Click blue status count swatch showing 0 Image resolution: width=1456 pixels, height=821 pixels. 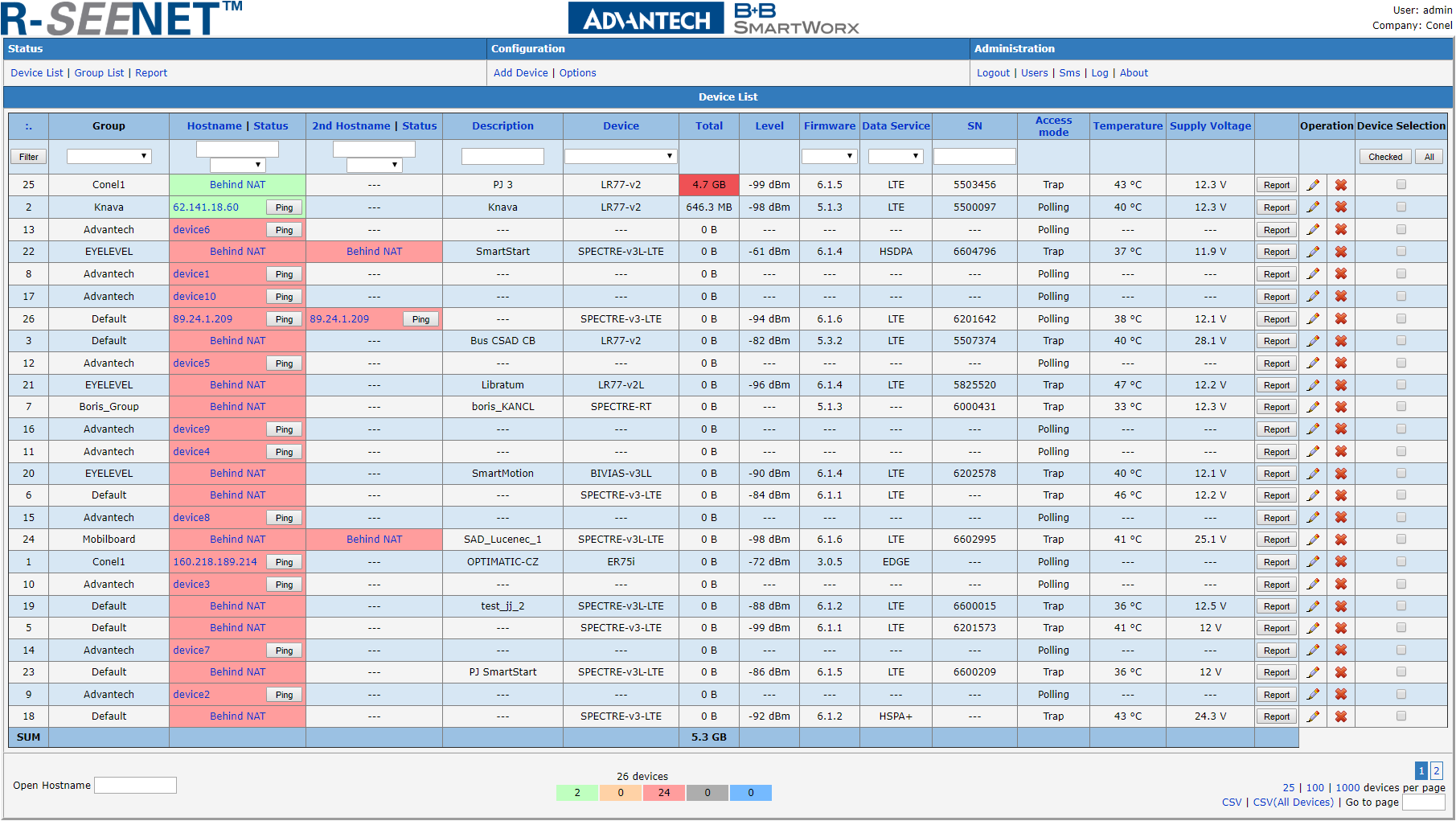pyautogui.click(x=751, y=793)
